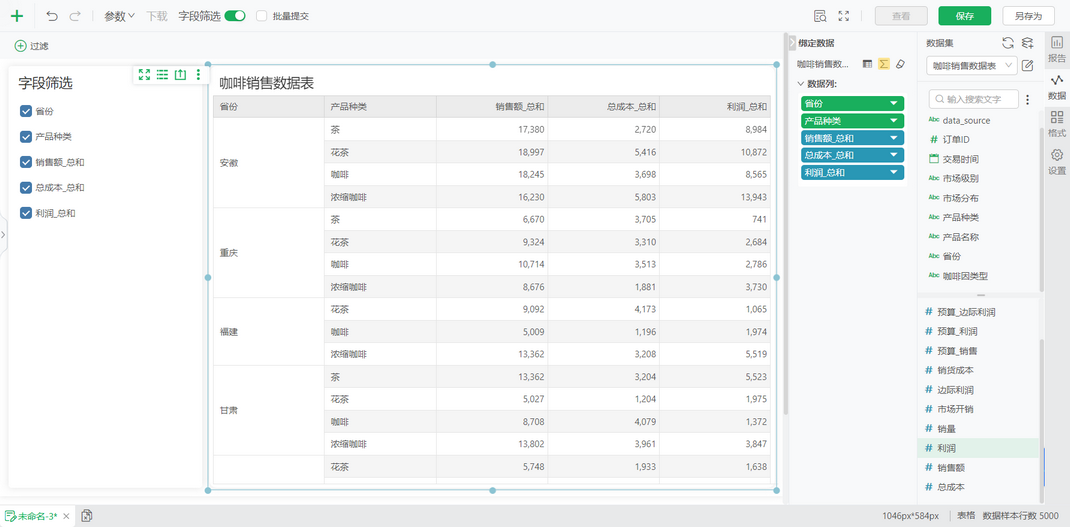Click the 查看 view button
The width and height of the screenshot is (1070, 527).
(901, 16)
